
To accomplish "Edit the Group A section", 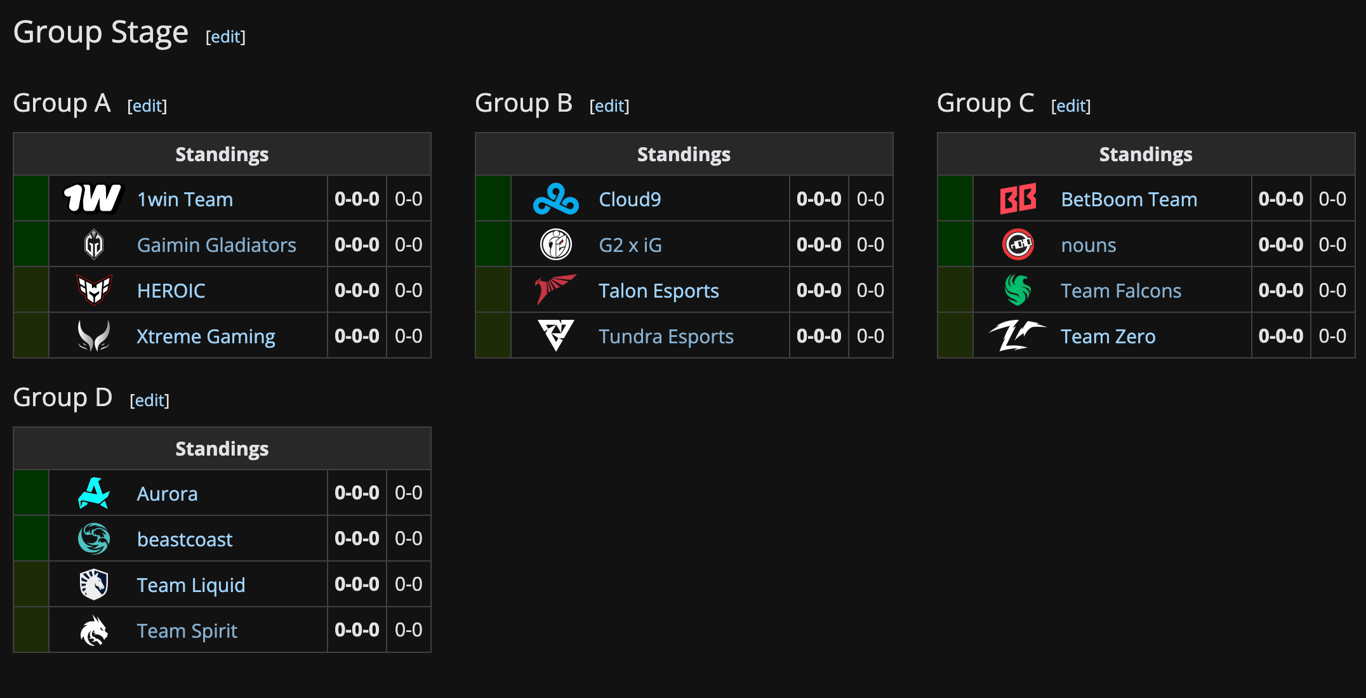I will click(x=147, y=105).
